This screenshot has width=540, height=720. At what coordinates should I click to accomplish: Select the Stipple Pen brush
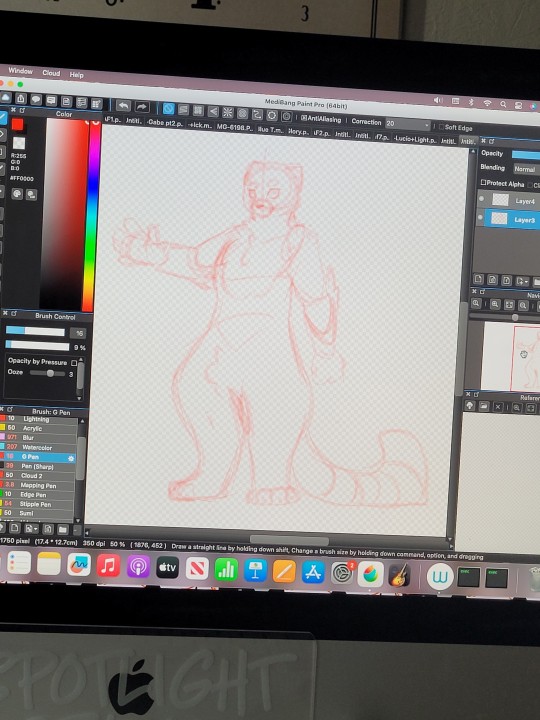(37, 504)
